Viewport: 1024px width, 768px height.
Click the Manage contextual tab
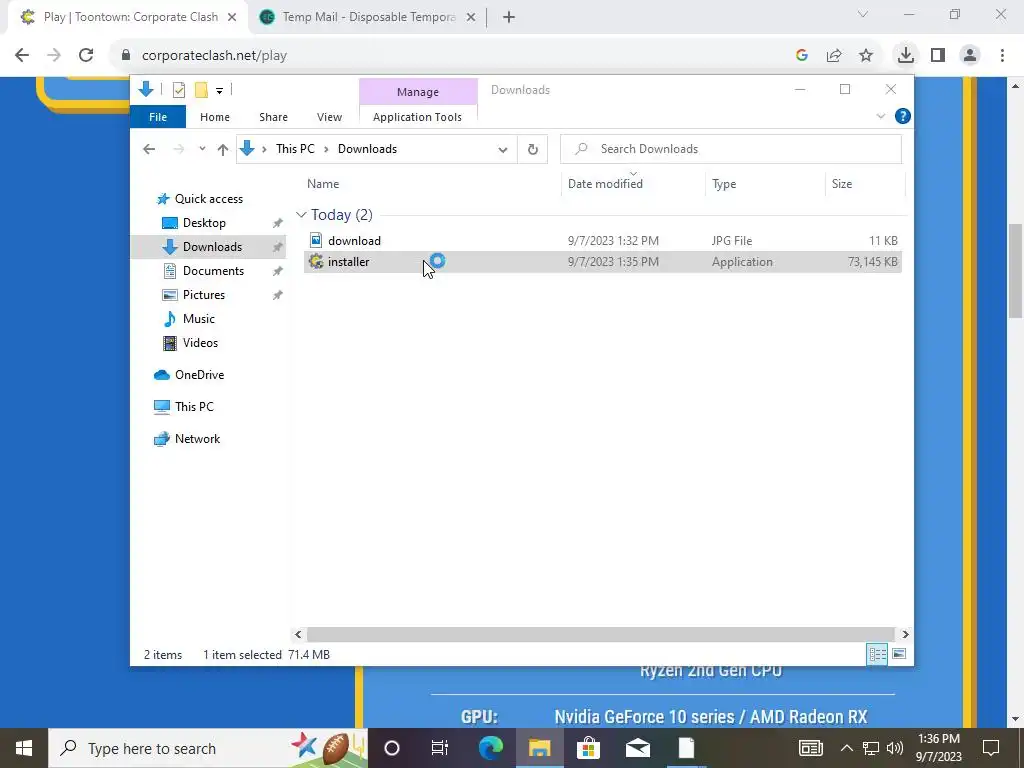pos(418,92)
